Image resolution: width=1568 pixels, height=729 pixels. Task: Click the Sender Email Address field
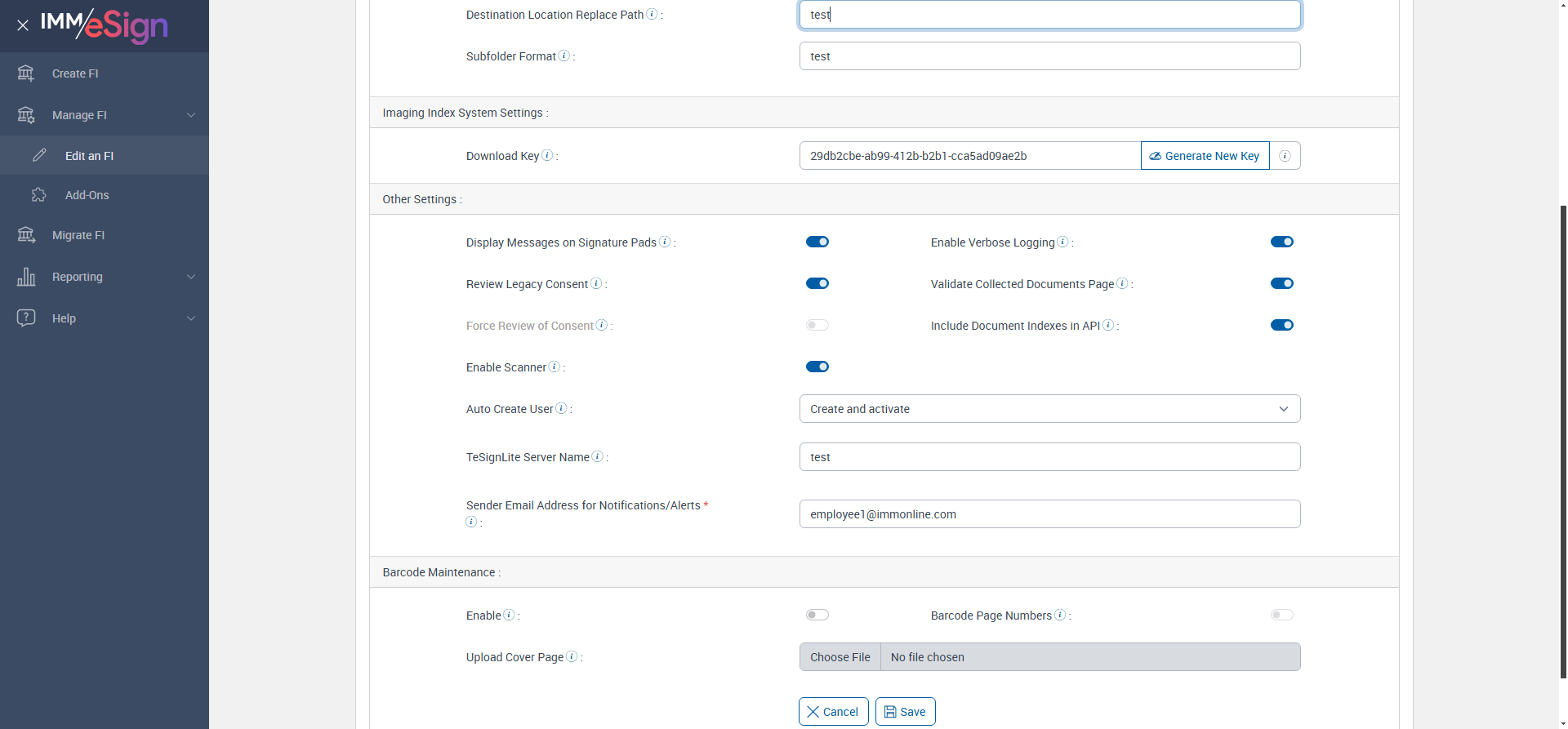point(1049,514)
